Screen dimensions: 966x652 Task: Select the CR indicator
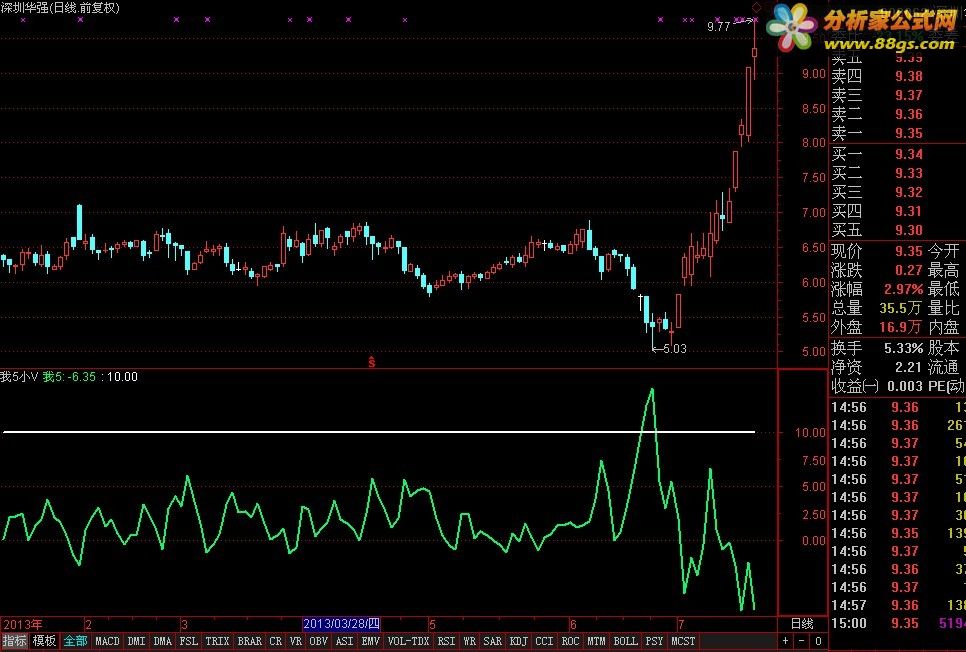tap(275, 642)
